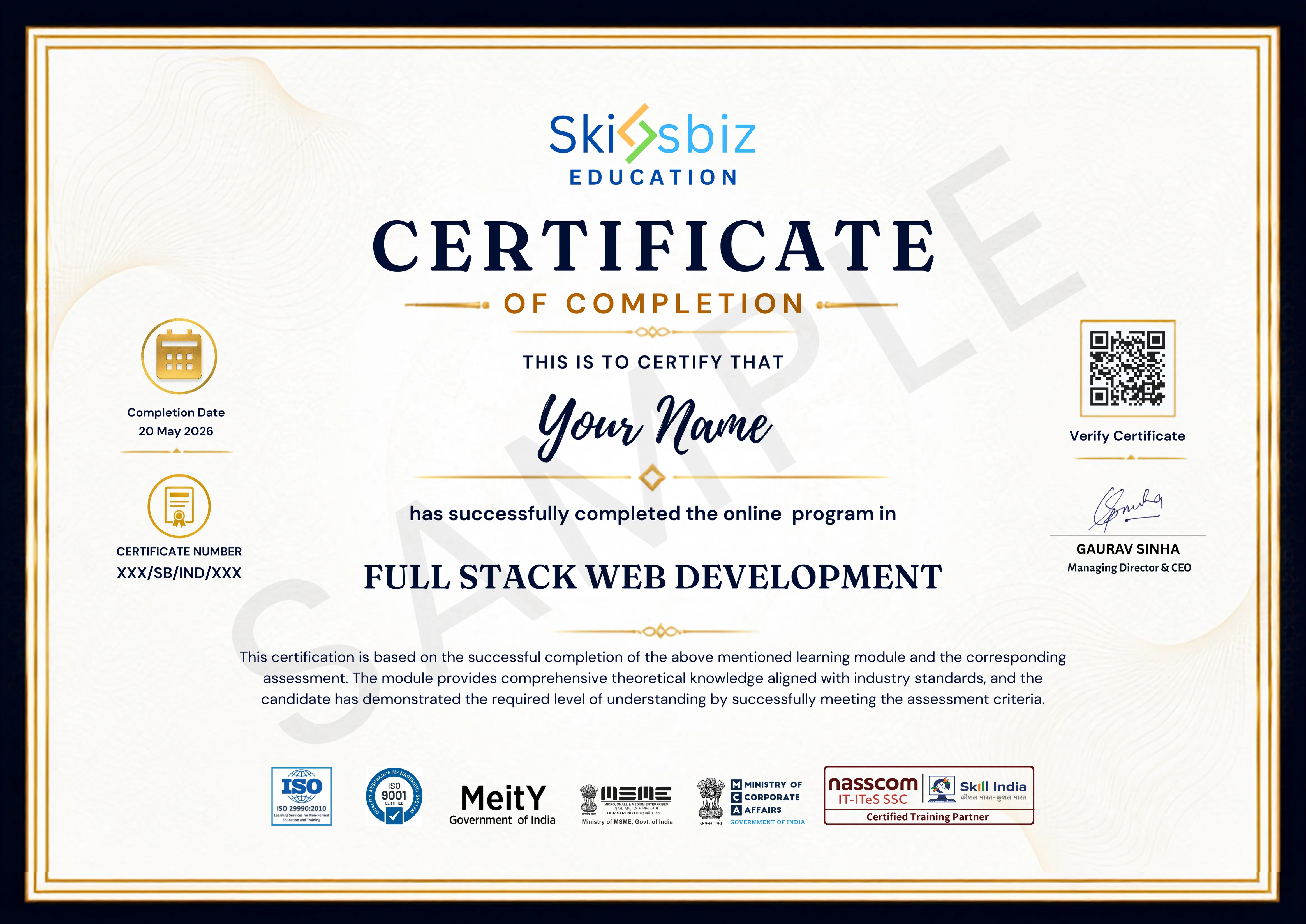This screenshot has width=1306, height=924.
Task: Click the 'GAURAV SINHA' name
Action: coord(1128,549)
